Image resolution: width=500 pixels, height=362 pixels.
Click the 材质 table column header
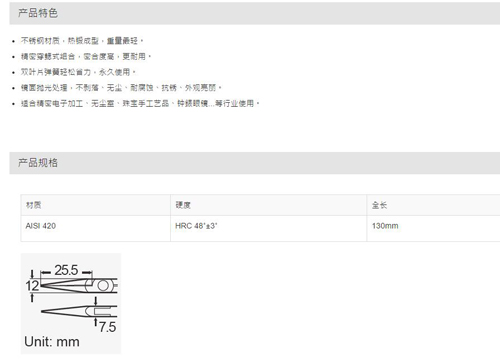pos(96,205)
